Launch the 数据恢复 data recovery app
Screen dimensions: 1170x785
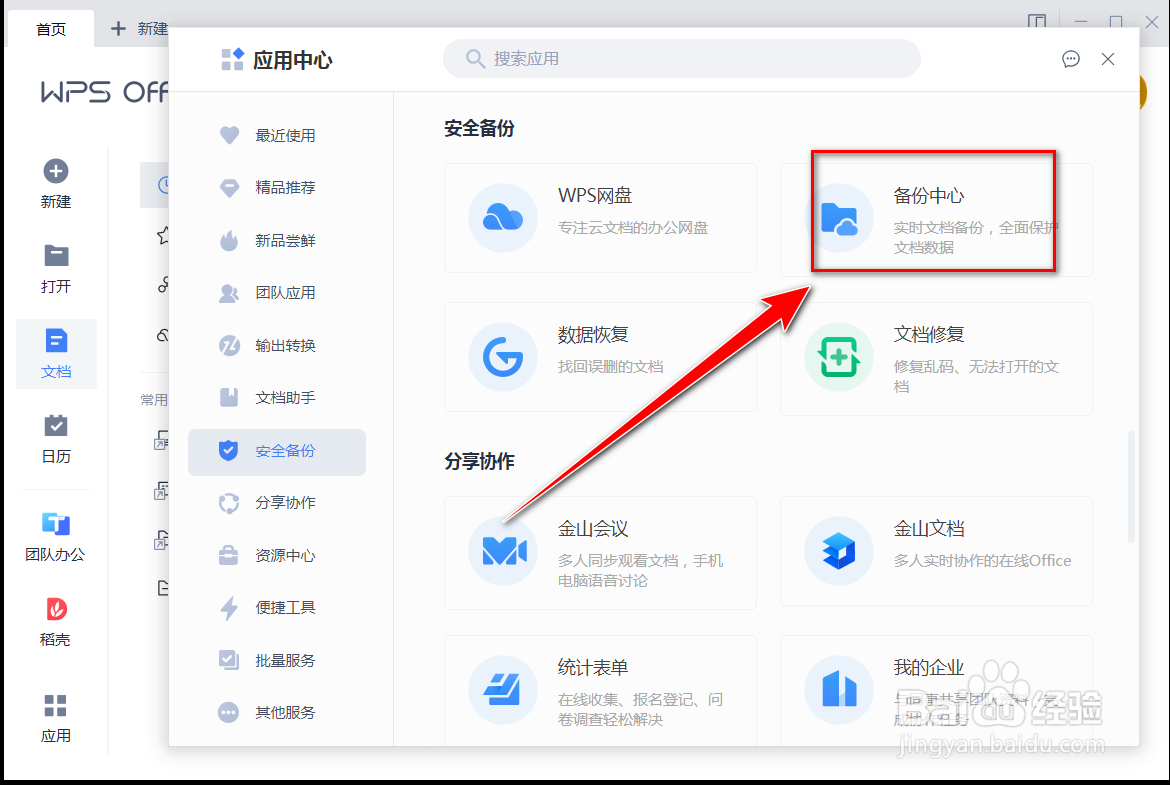tap(600, 357)
